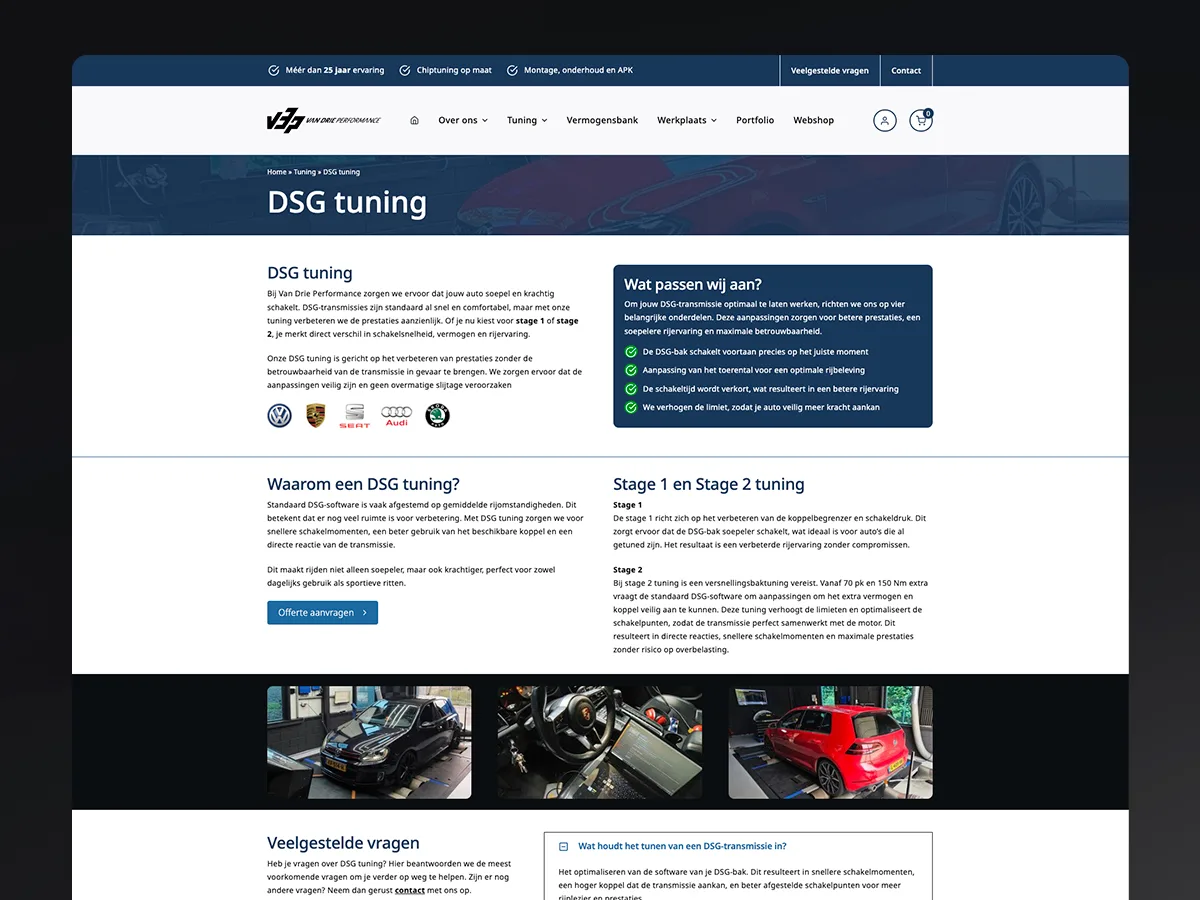This screenshot has height=900, width=1200.
Task: Click the 'Waarom een DSG tuning?' heading
Action: pyautogui.click(x=363, y=484)
